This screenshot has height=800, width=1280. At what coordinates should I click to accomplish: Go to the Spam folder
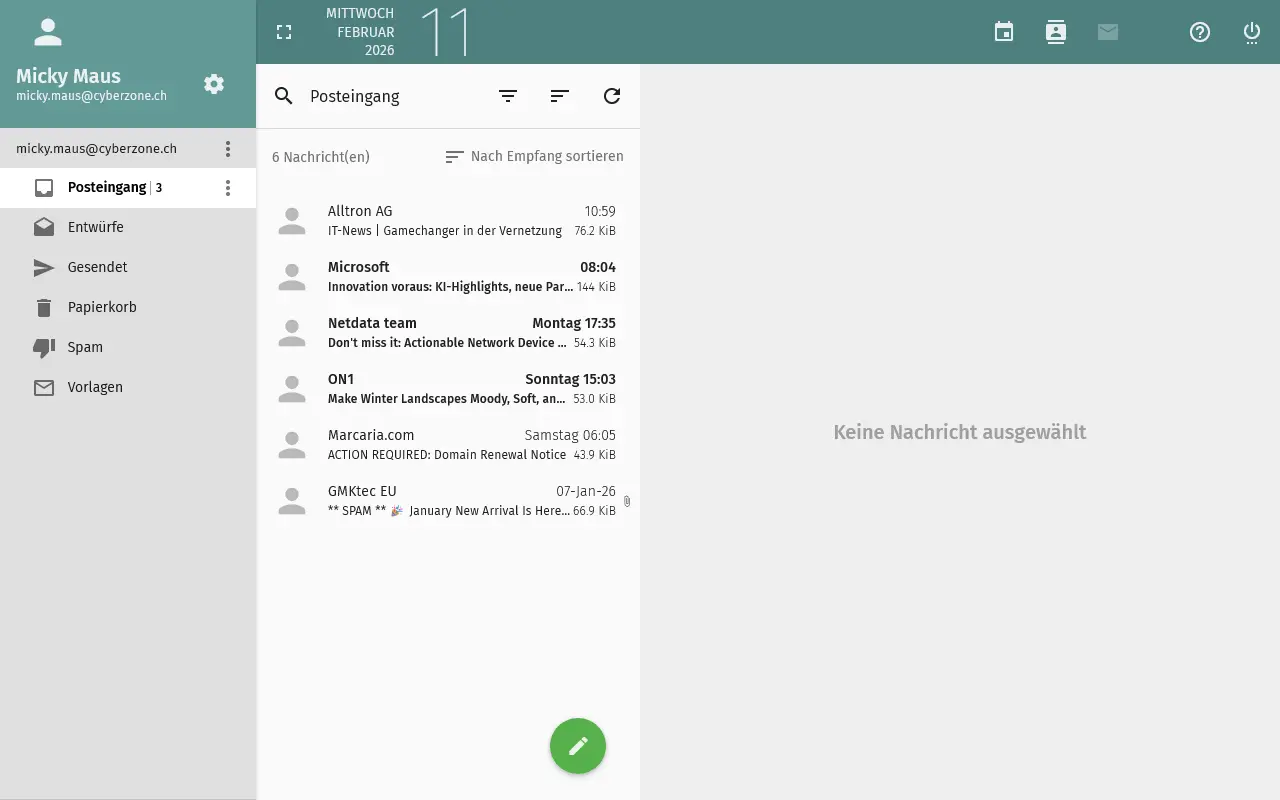[x=85, y=347]
